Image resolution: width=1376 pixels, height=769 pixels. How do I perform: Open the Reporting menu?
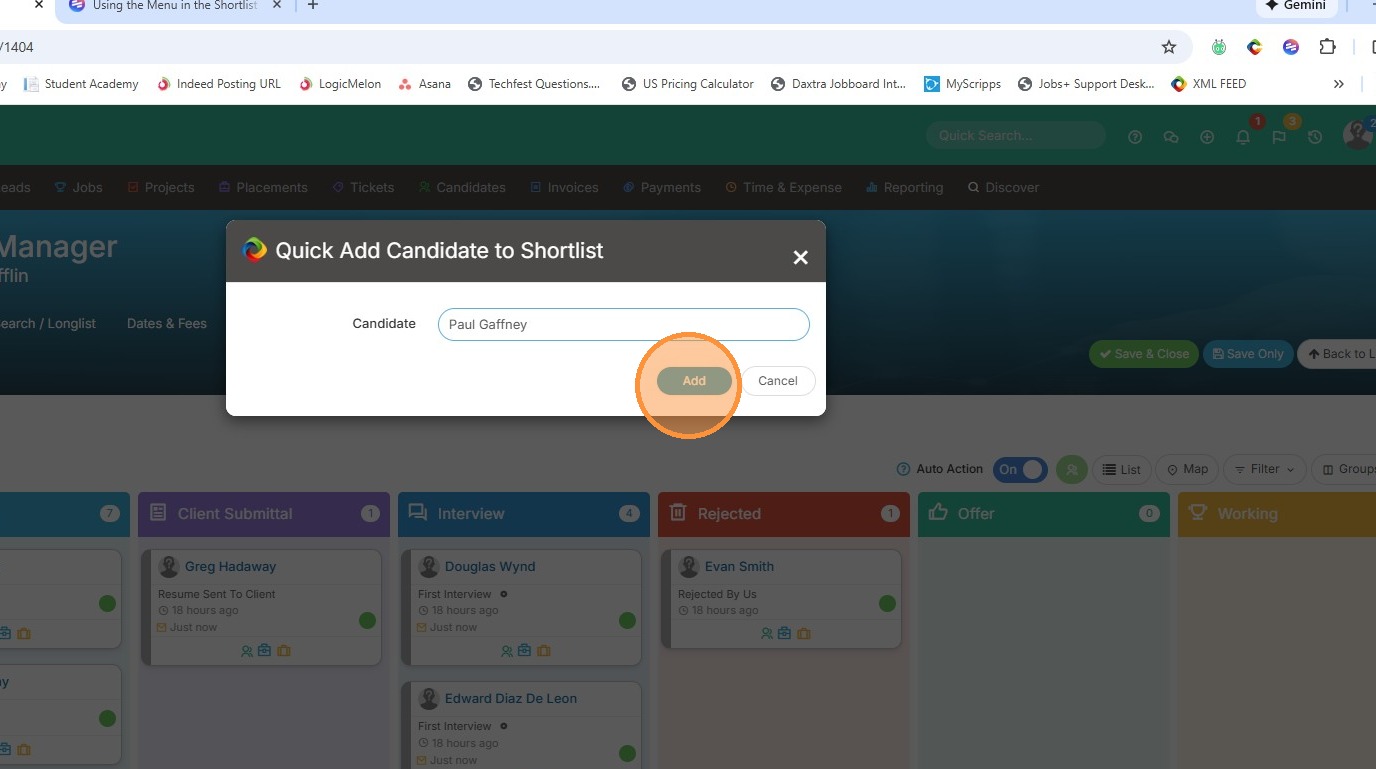click(905, 187)
